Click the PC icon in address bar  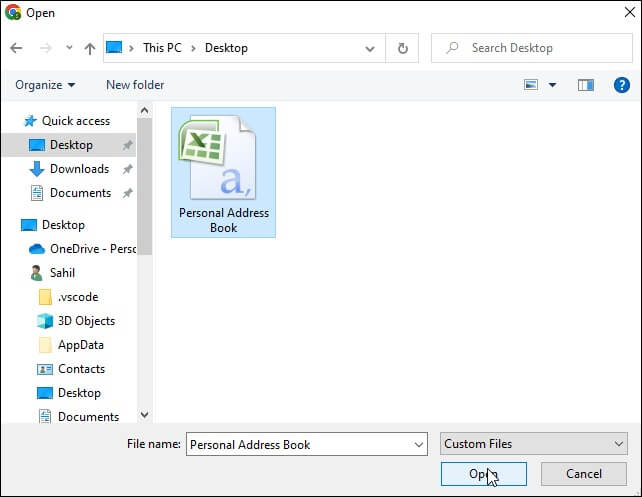114,47
